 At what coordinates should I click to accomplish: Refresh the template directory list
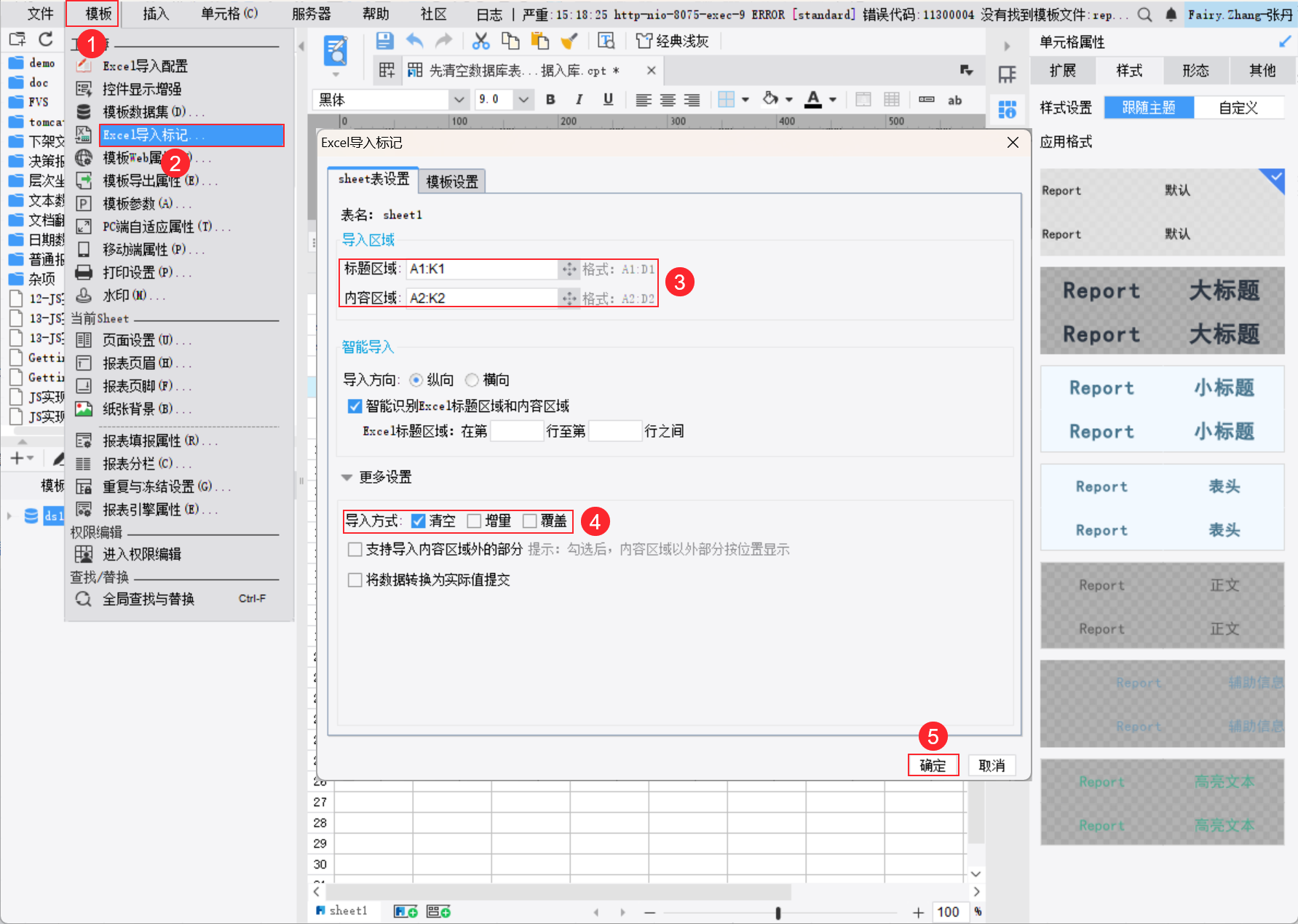[46, 39]
